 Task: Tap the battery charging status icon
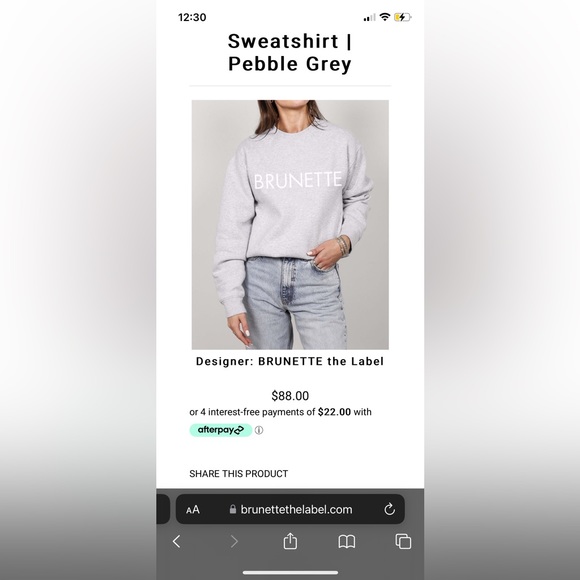403,17
